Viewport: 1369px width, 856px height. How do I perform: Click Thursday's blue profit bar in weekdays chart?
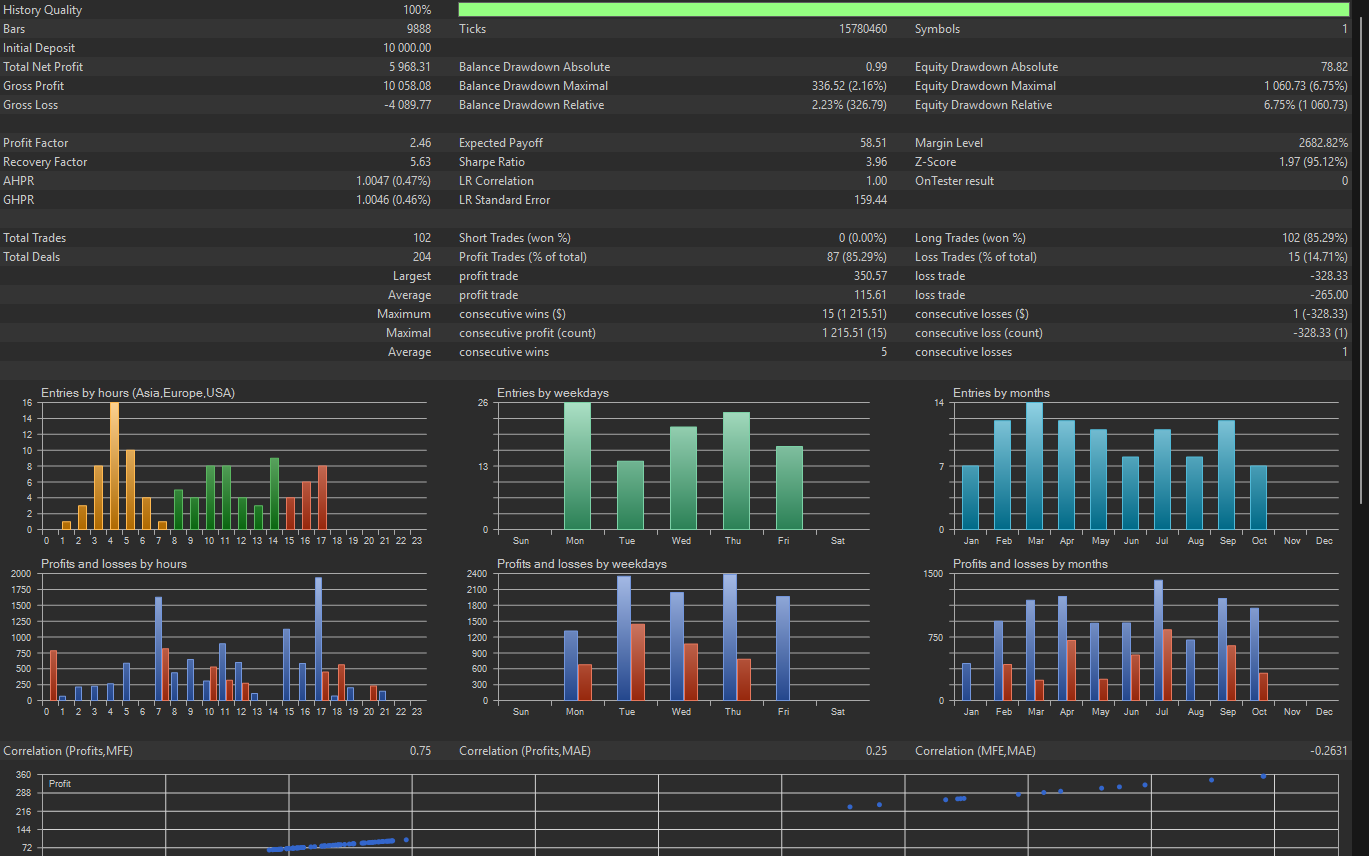(730, 637)
